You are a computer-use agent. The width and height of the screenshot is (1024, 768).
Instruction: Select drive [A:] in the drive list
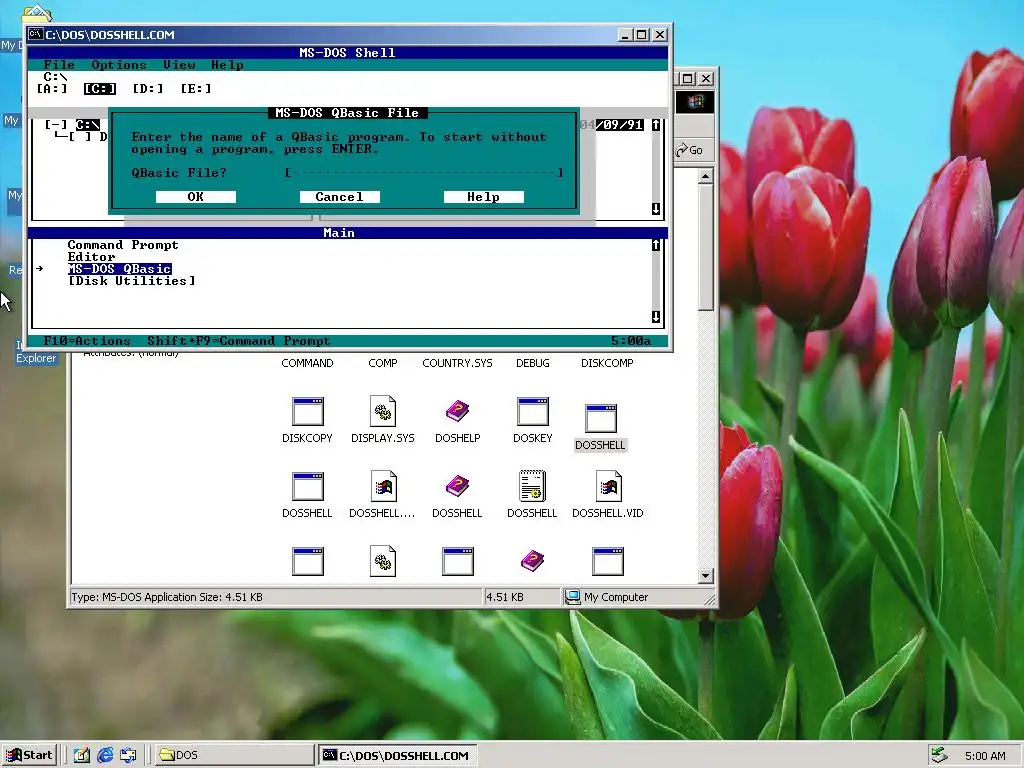pyautogui.click(x=52, y=88)
